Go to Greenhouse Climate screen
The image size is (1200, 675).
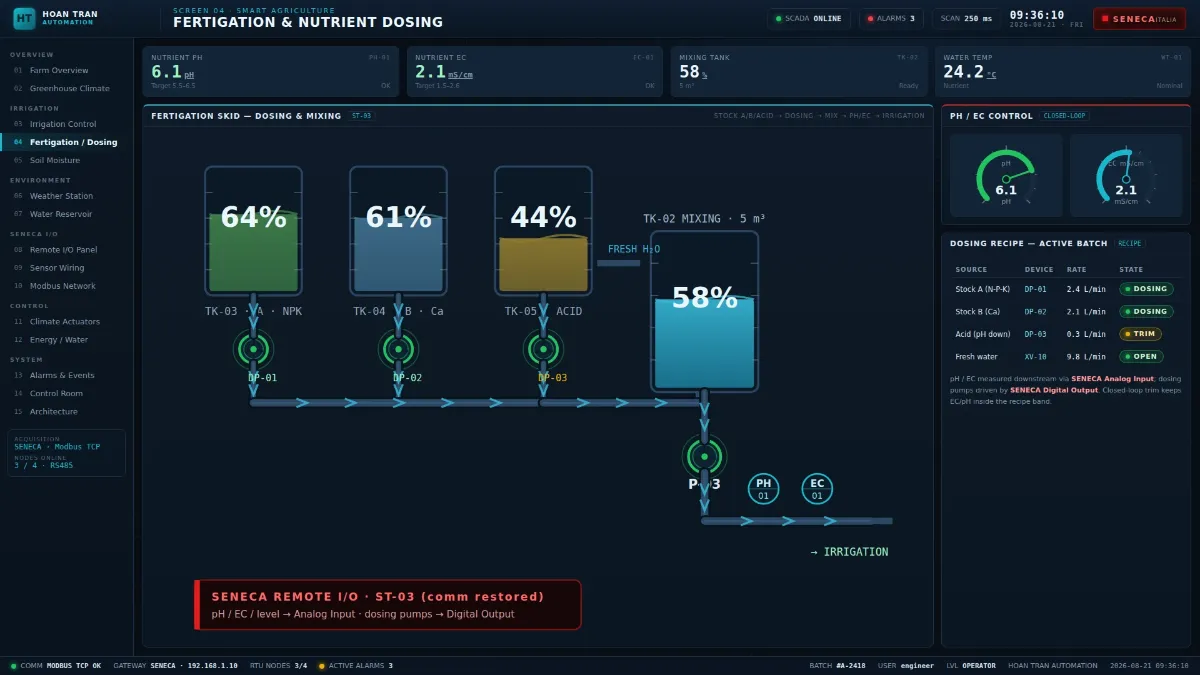point(66,89)
